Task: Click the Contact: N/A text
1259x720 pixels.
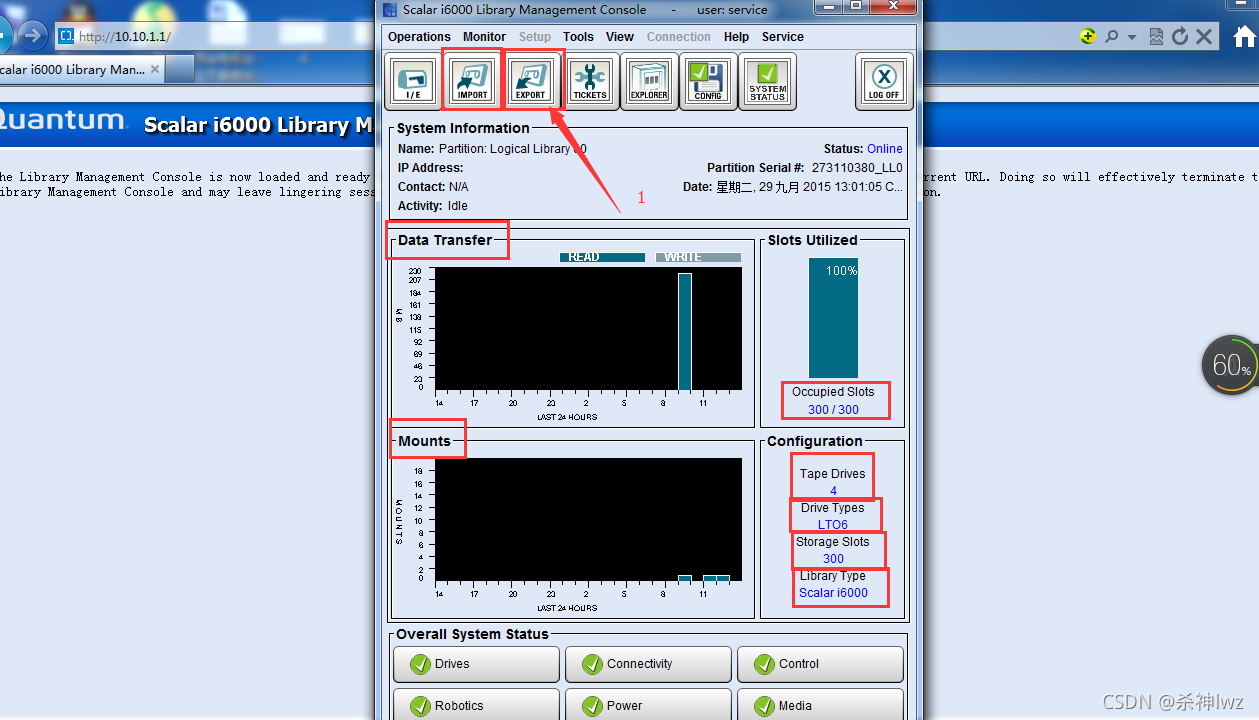Action: pyautogui.click(x=434, y=187)
